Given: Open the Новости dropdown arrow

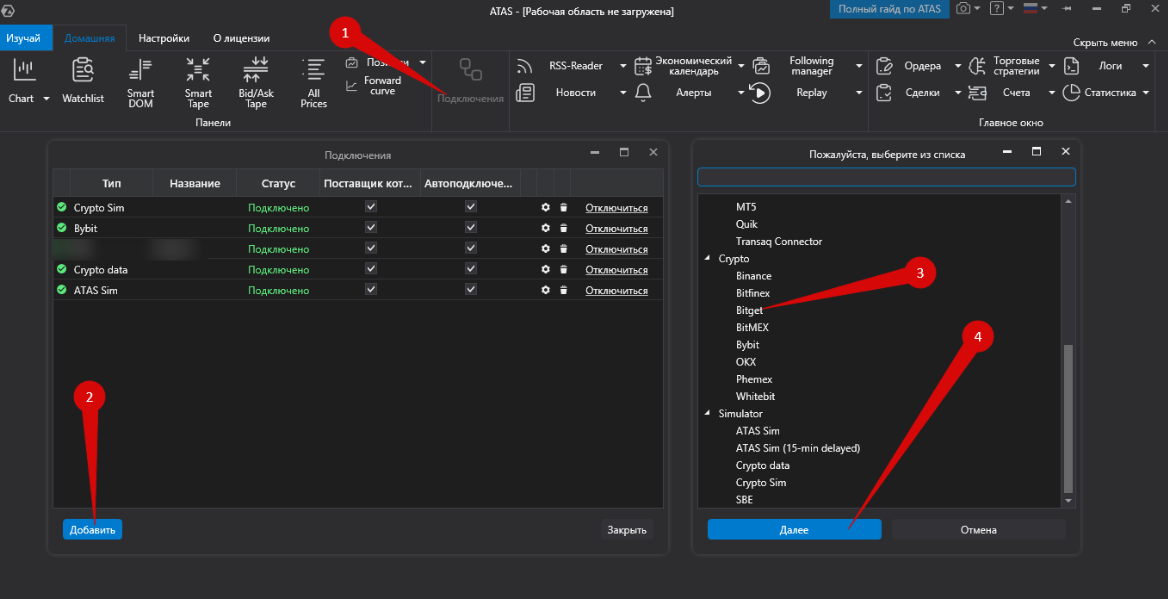Looking at the screenshot, I should pyautogui.click(x=623, y=92).
